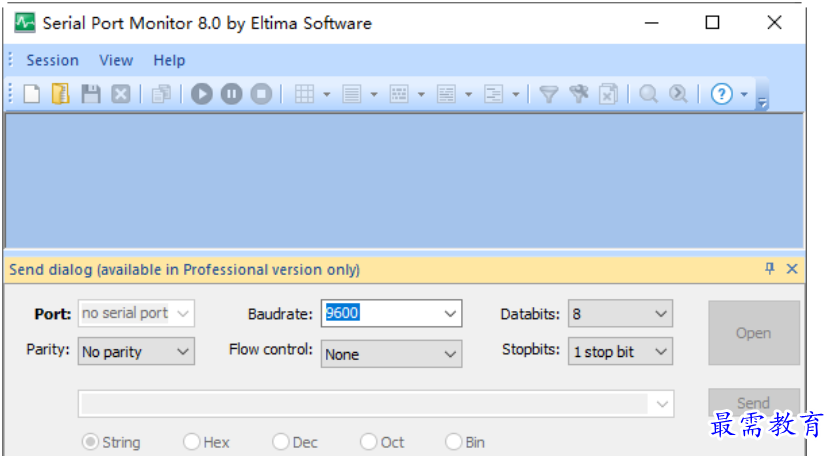832x456 pixels.
Task: Open the Help menu
Action: [169, 61]
